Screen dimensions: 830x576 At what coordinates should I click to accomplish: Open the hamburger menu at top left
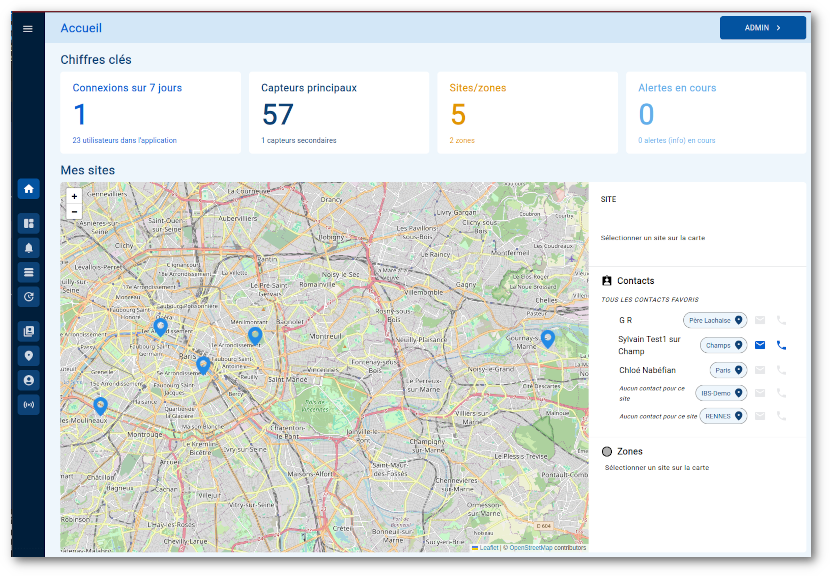pos(28,28)
